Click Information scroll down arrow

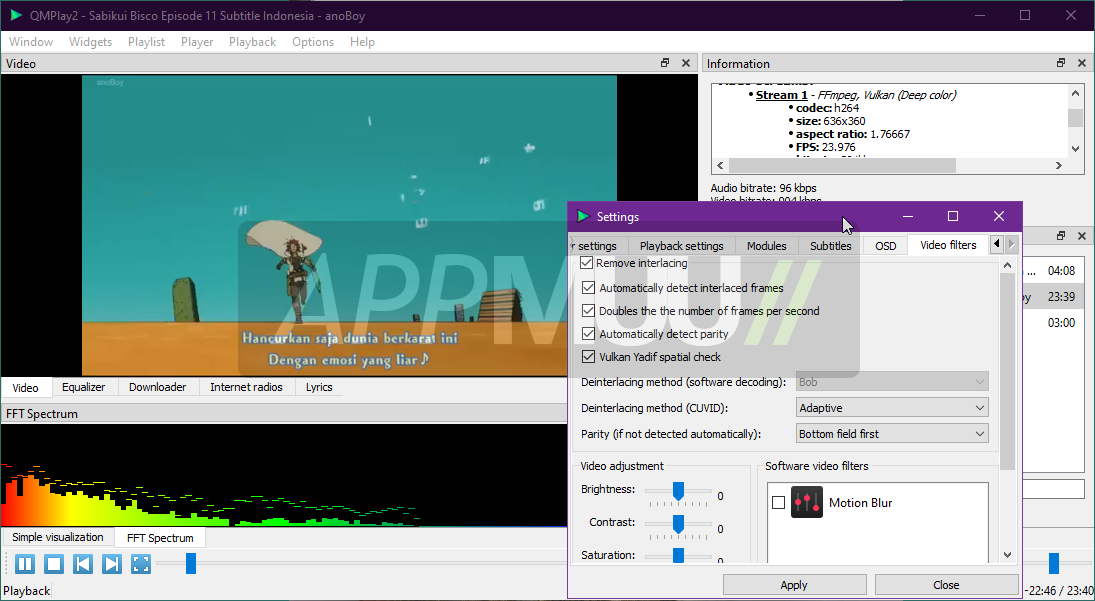[1075, 149]
